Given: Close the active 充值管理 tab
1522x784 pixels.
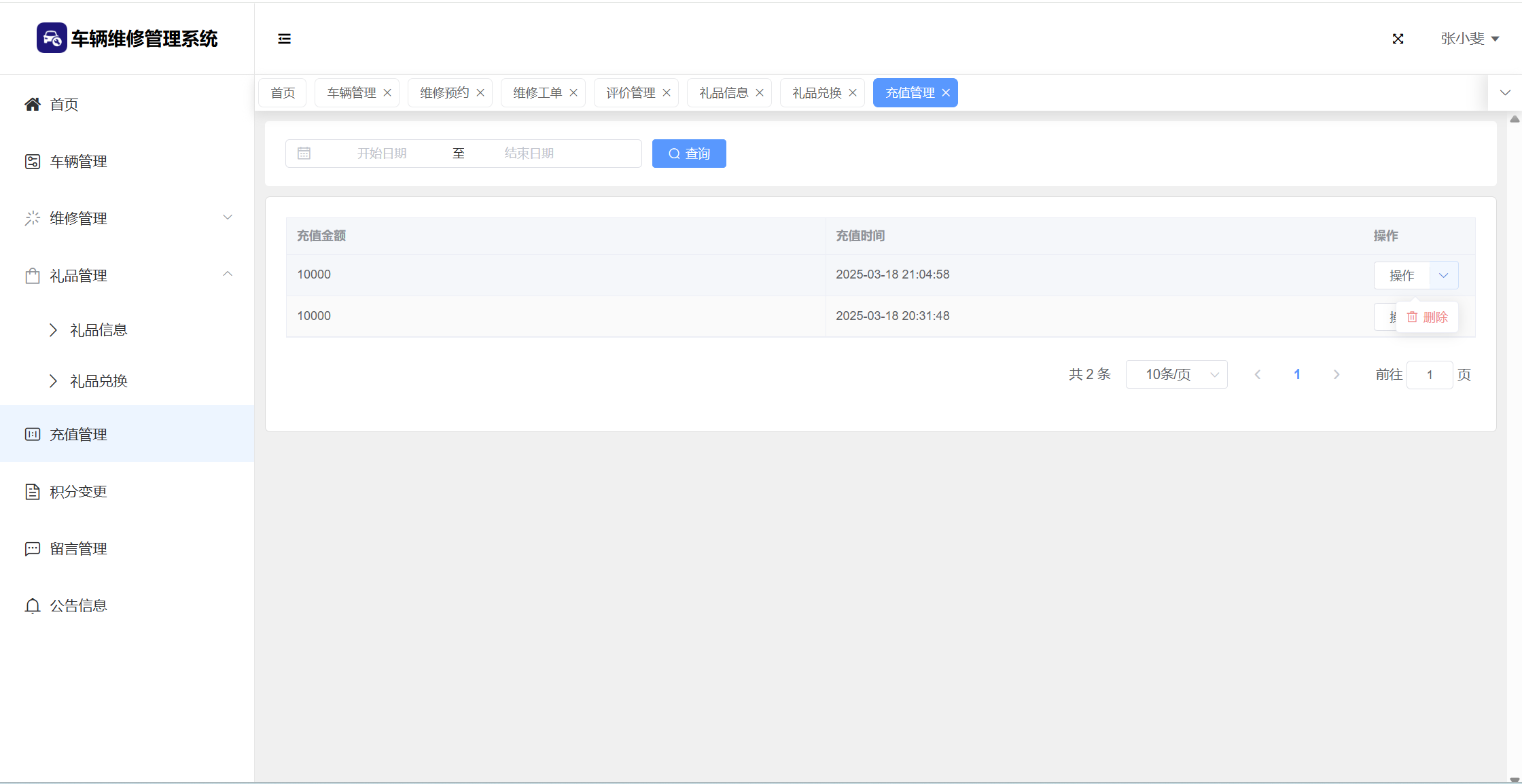Looking at the screenshot, I should pos(946,93).
